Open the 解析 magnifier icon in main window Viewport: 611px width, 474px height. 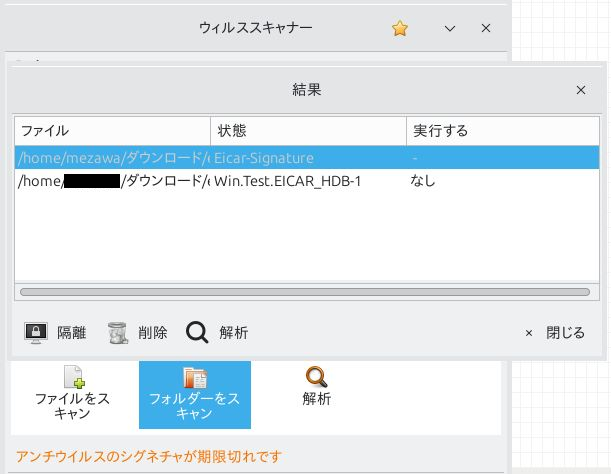pyautogui.click(x=316, y=377)
